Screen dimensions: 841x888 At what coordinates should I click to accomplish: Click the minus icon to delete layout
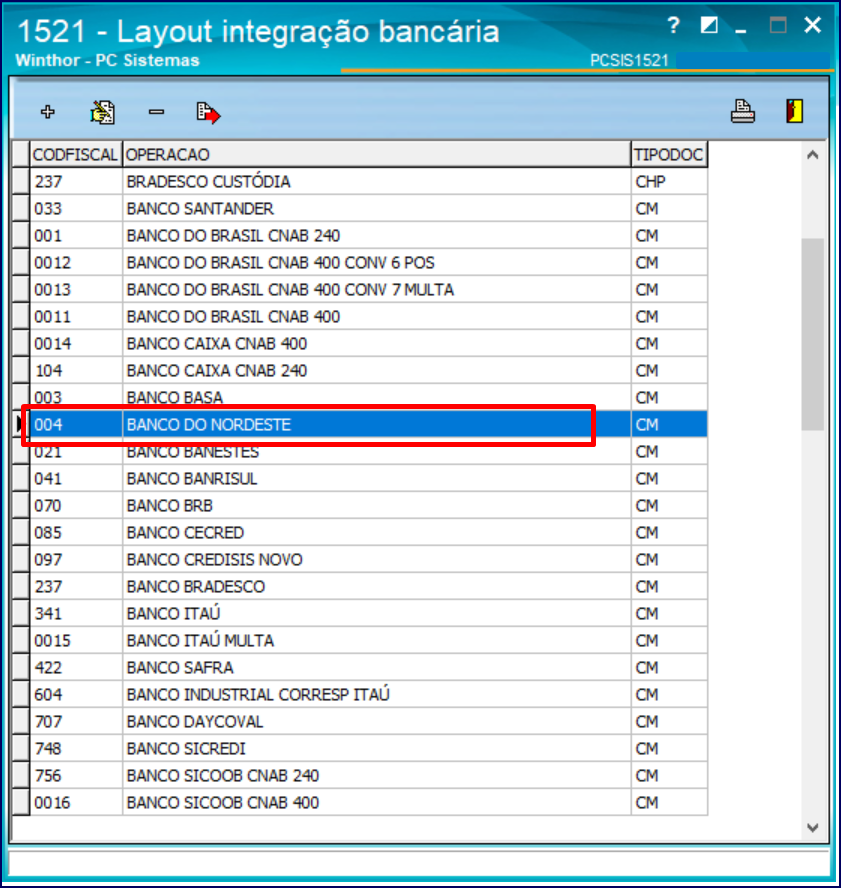click(156, 112)
